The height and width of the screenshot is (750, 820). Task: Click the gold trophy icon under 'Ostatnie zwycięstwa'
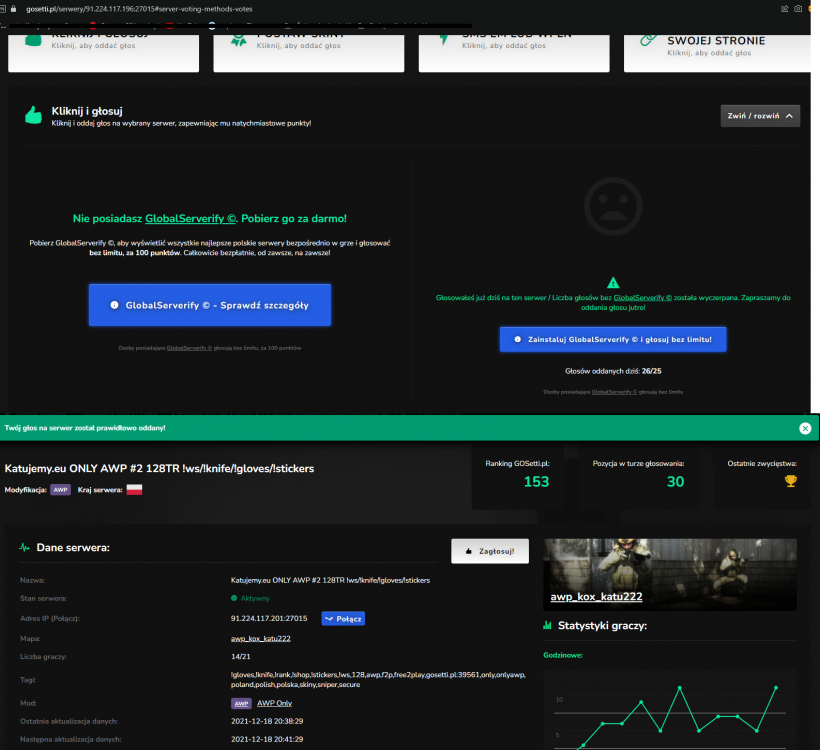(x=791, y=481)
